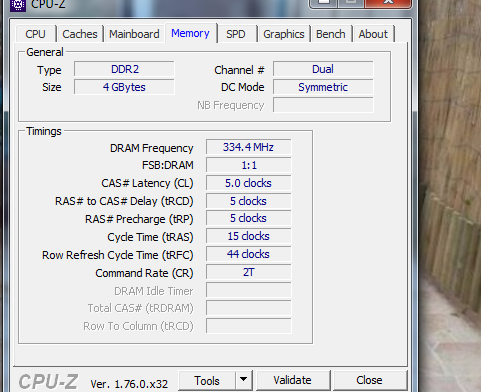Click the DRAM Frequency label

152,148
